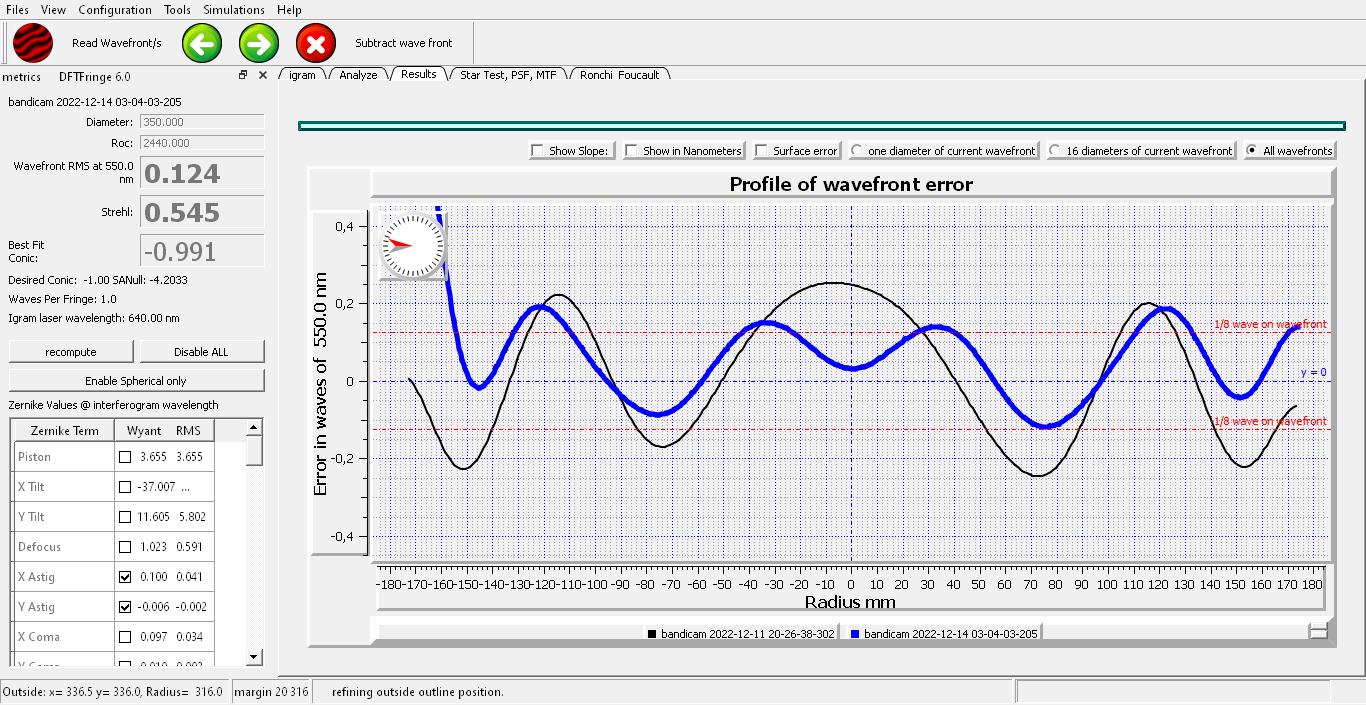This screenshot has height=705, width=1366.
Task: Toggle Show in Nanometers checkbox
Action: tap(631, 151)
